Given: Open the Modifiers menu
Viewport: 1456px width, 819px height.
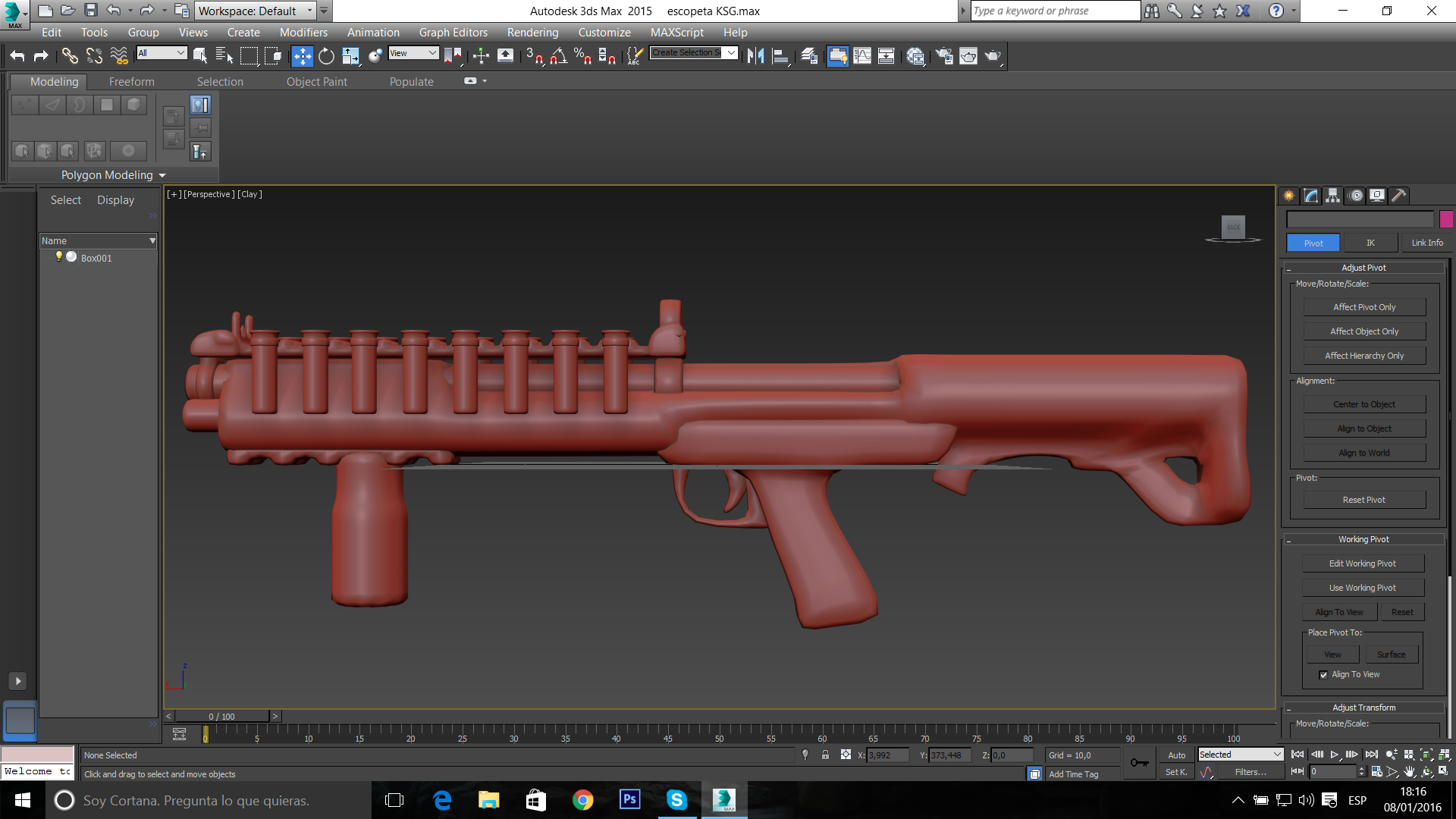Looking at the screenshot, I should click(x=303, y=33).
